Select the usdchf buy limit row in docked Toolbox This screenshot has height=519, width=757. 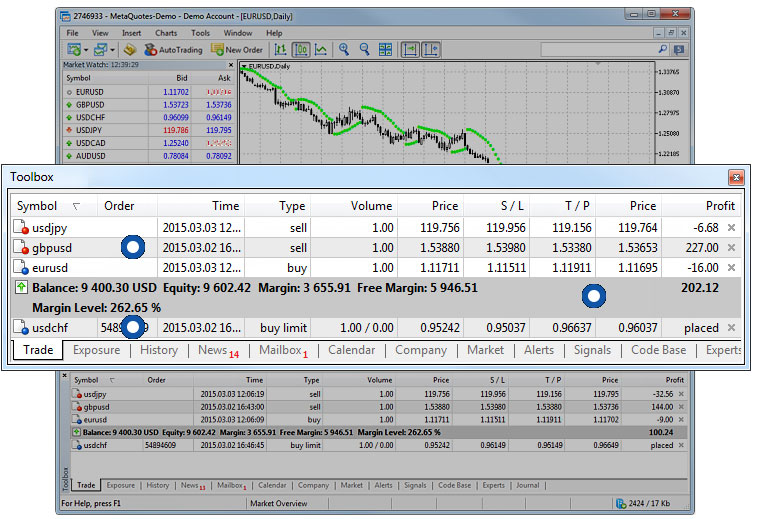click(379, 445)
